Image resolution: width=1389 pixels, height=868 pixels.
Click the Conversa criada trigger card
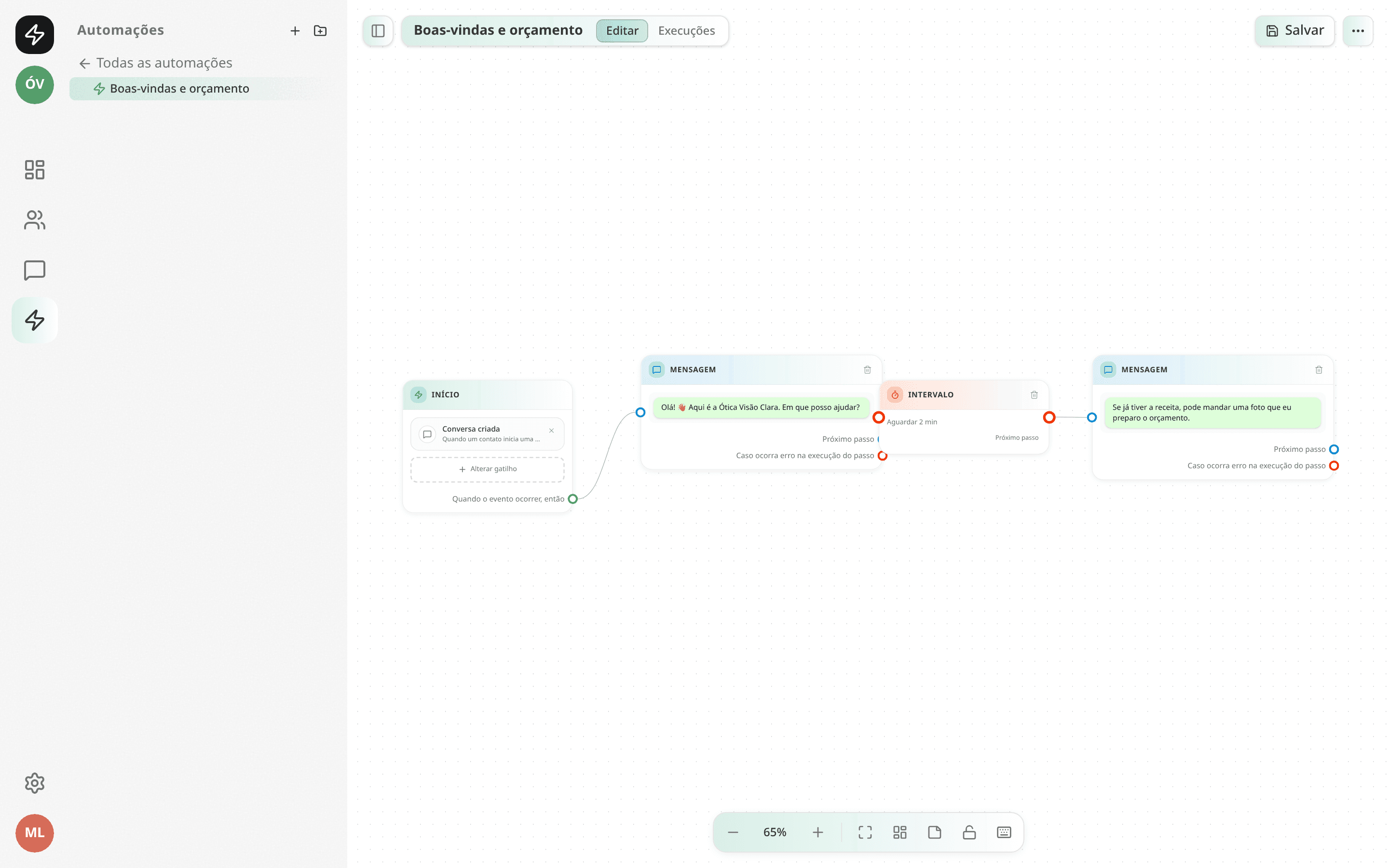coord(487,434)
